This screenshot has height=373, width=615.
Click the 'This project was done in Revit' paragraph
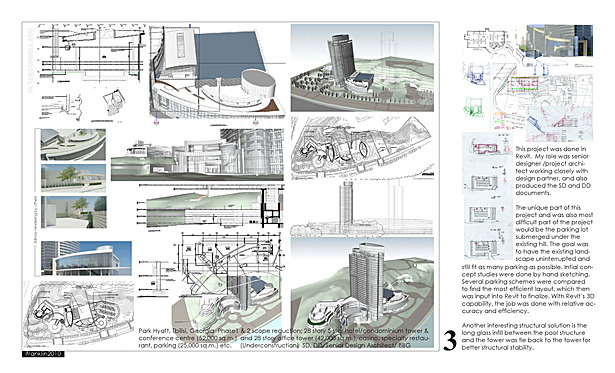click(x=553, y=171)
